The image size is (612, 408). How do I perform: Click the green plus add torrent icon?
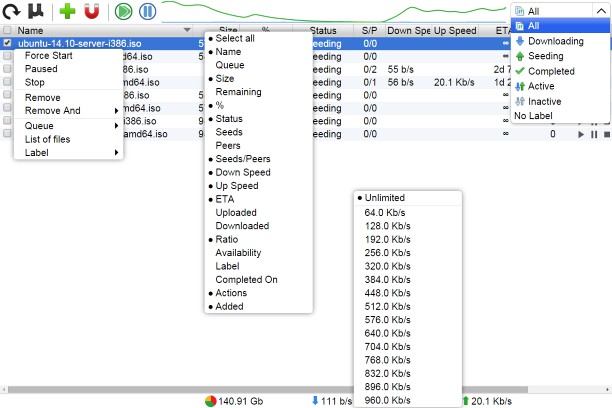(67, 12)
